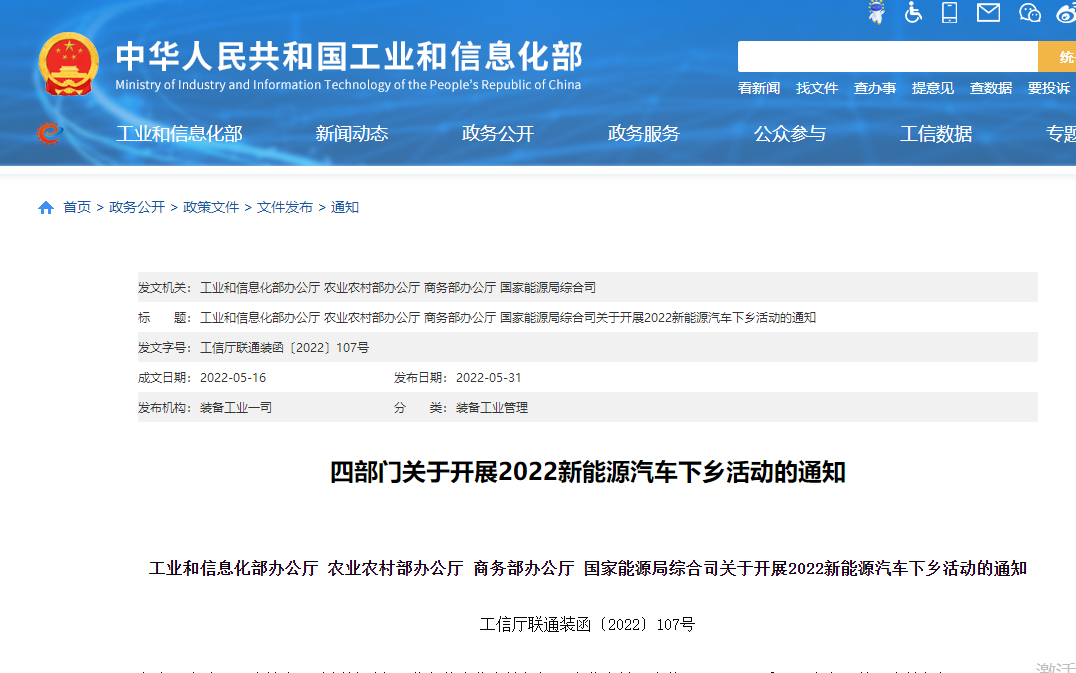Select the 查办事 quick link

(875, 88)
